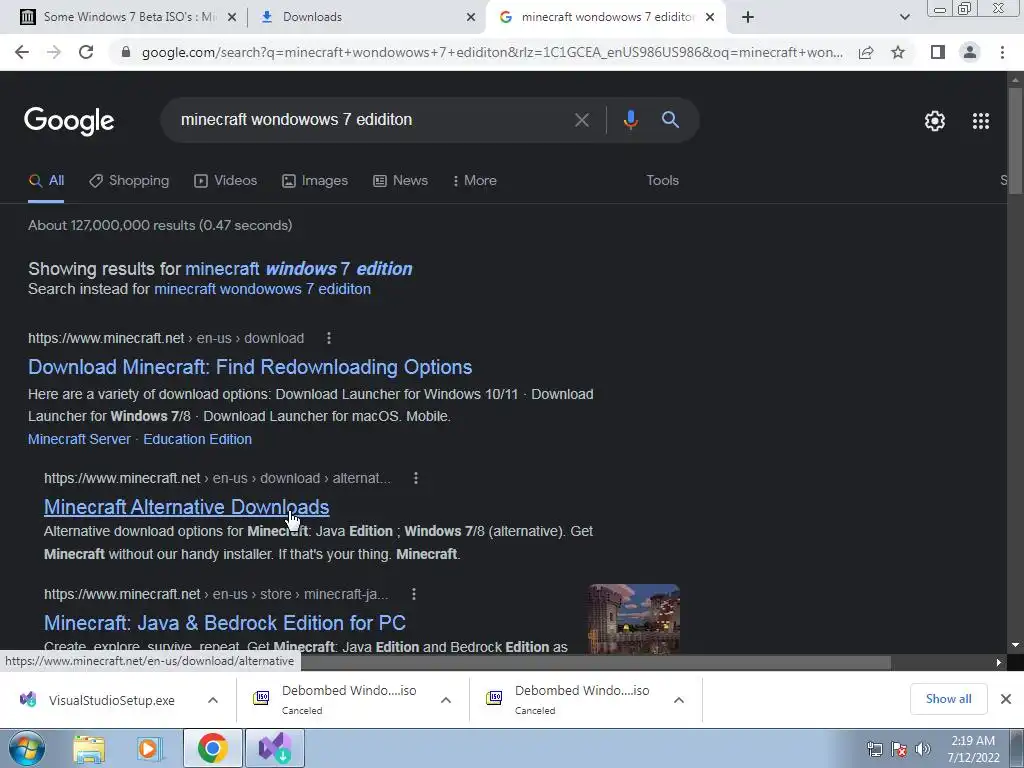Open Minecraft: Java & Bedrock Edition for PC
Image resolution: width=1024 pixels, height=768 pixels.
(225, 623)
